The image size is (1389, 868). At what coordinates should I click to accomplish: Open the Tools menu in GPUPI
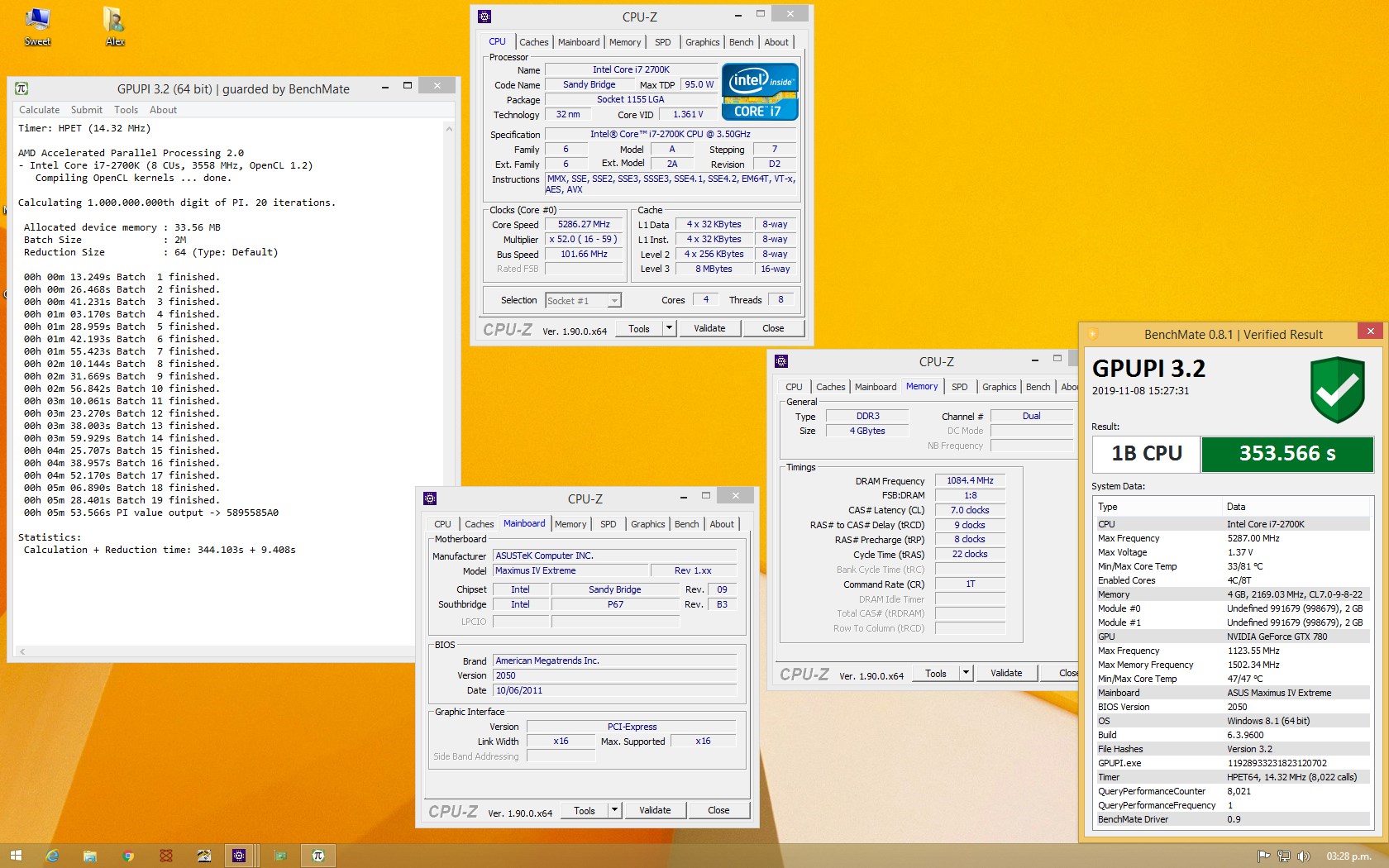pos(126,109)
